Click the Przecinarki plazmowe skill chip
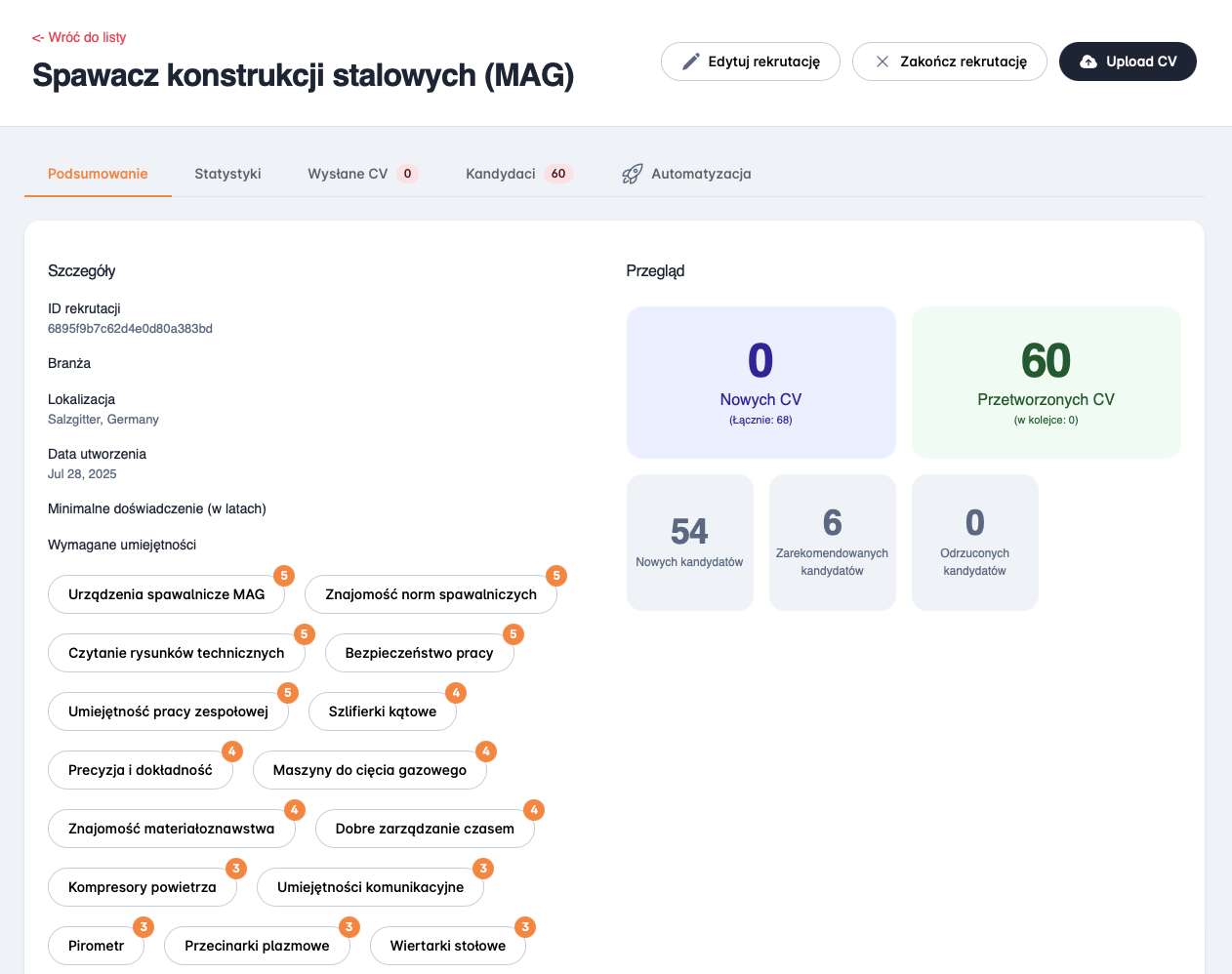1232x974 pixels. [257, 946]
